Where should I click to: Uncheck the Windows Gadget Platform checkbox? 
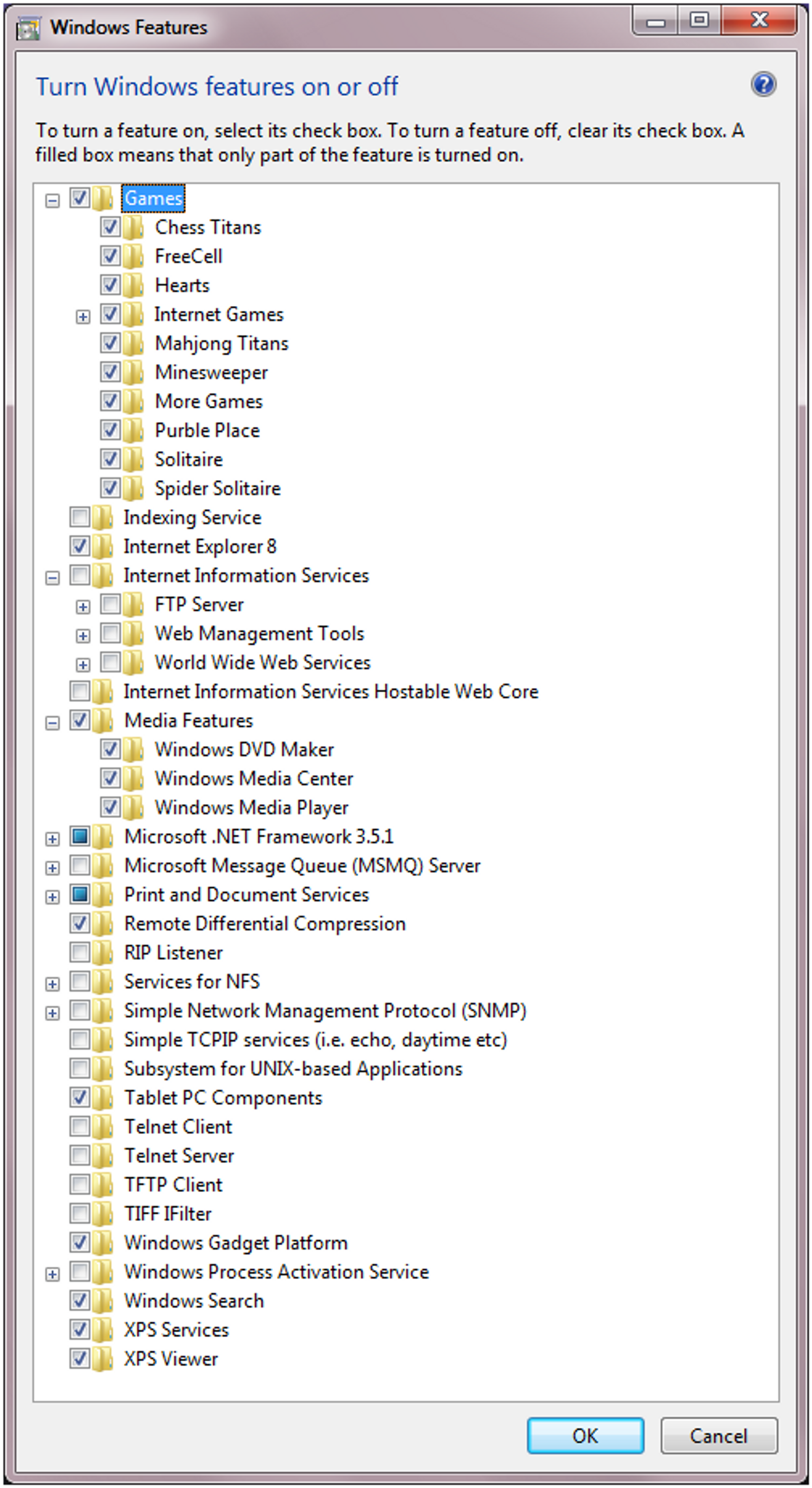tap(80, 1243)
